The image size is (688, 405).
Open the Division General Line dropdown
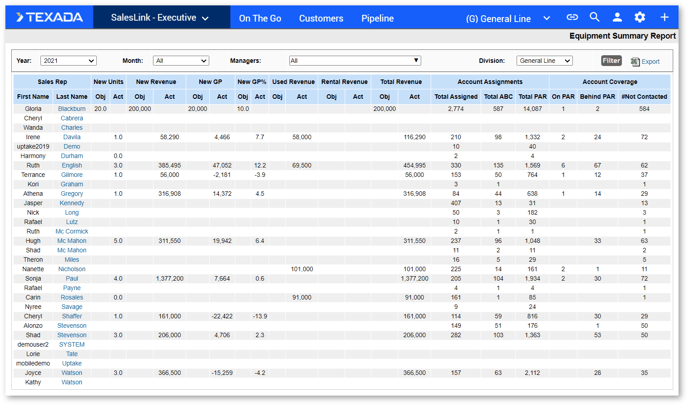(x=545, y=61)
